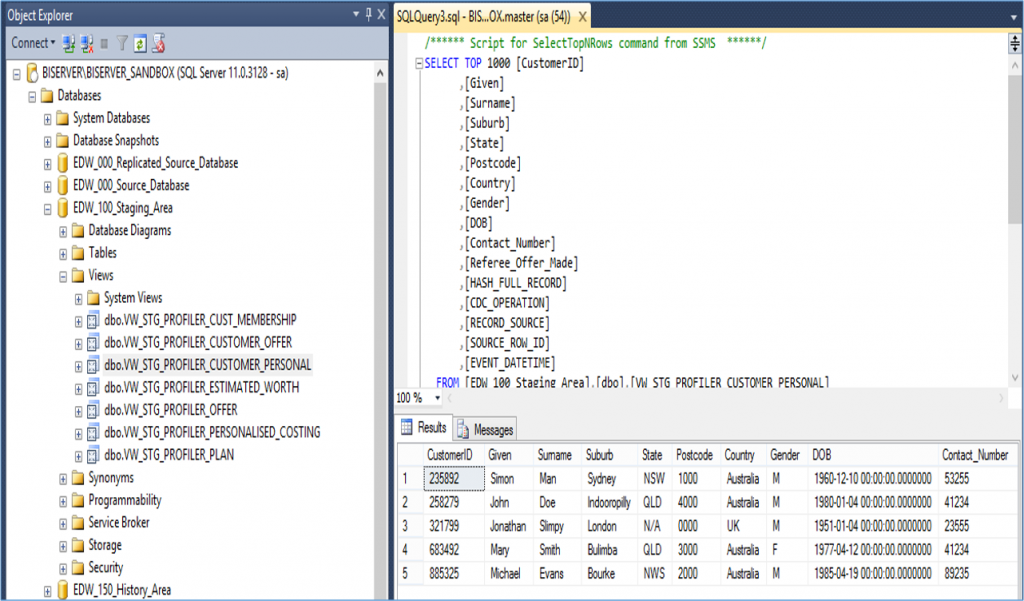Viewport: 1024px width, 601px height.
Task: Click the Stop icon in Object Explorer toolbar
Action: pyautogui.click(x=105, y=43)
